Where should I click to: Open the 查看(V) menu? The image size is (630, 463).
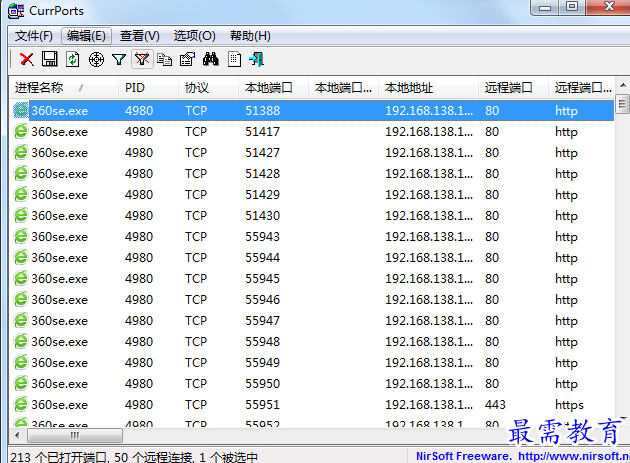[x=139, y=36]
